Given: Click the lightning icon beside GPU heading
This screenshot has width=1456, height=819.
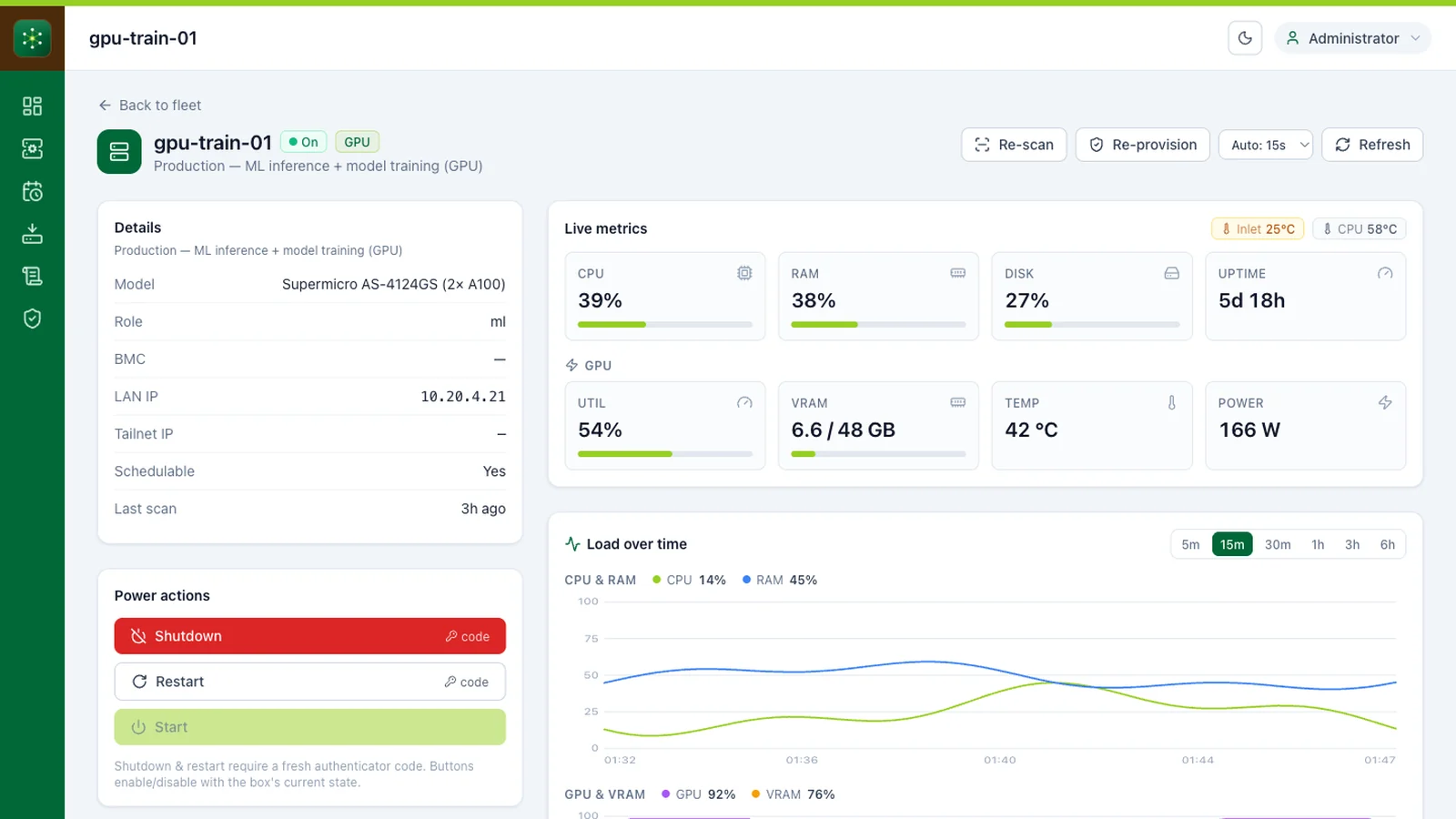Looking at the screenshot, I should pyautogui.click(x=571, y=365).
